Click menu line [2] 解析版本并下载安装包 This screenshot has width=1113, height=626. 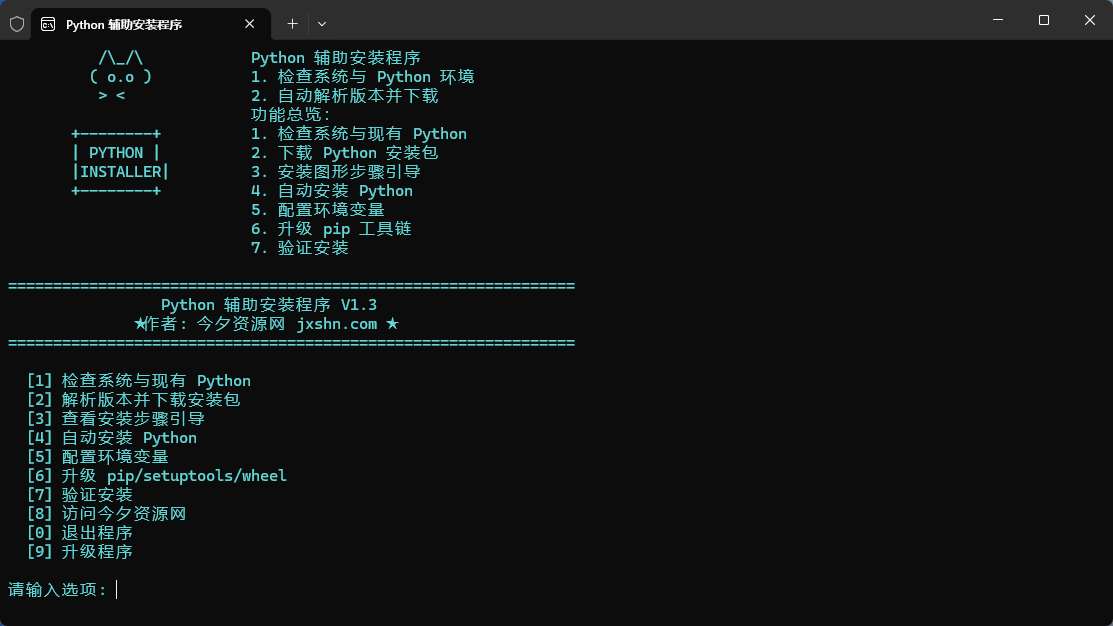tap(134, 400)
